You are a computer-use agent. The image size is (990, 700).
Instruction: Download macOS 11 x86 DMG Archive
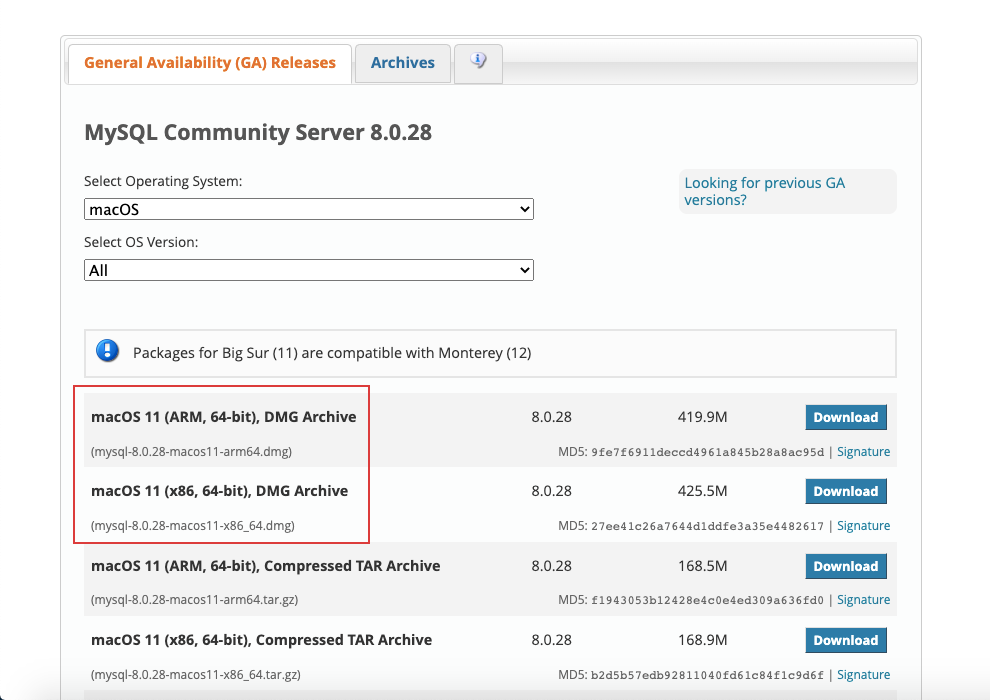pyautogui.click(x=845, y=492)
